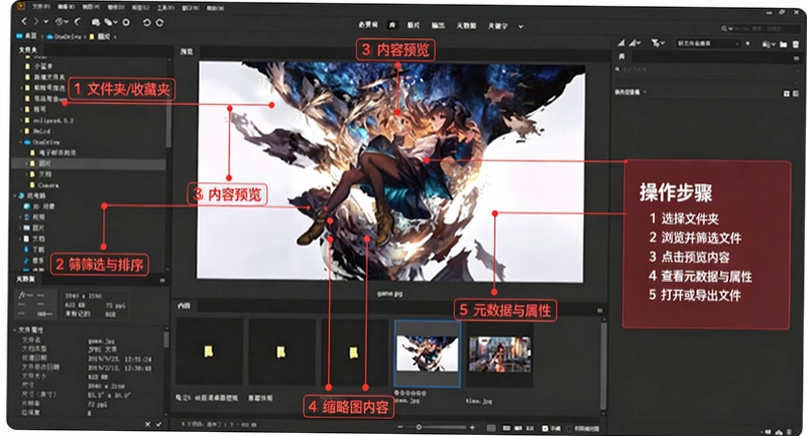Click the library panel search field

(706, 68)
